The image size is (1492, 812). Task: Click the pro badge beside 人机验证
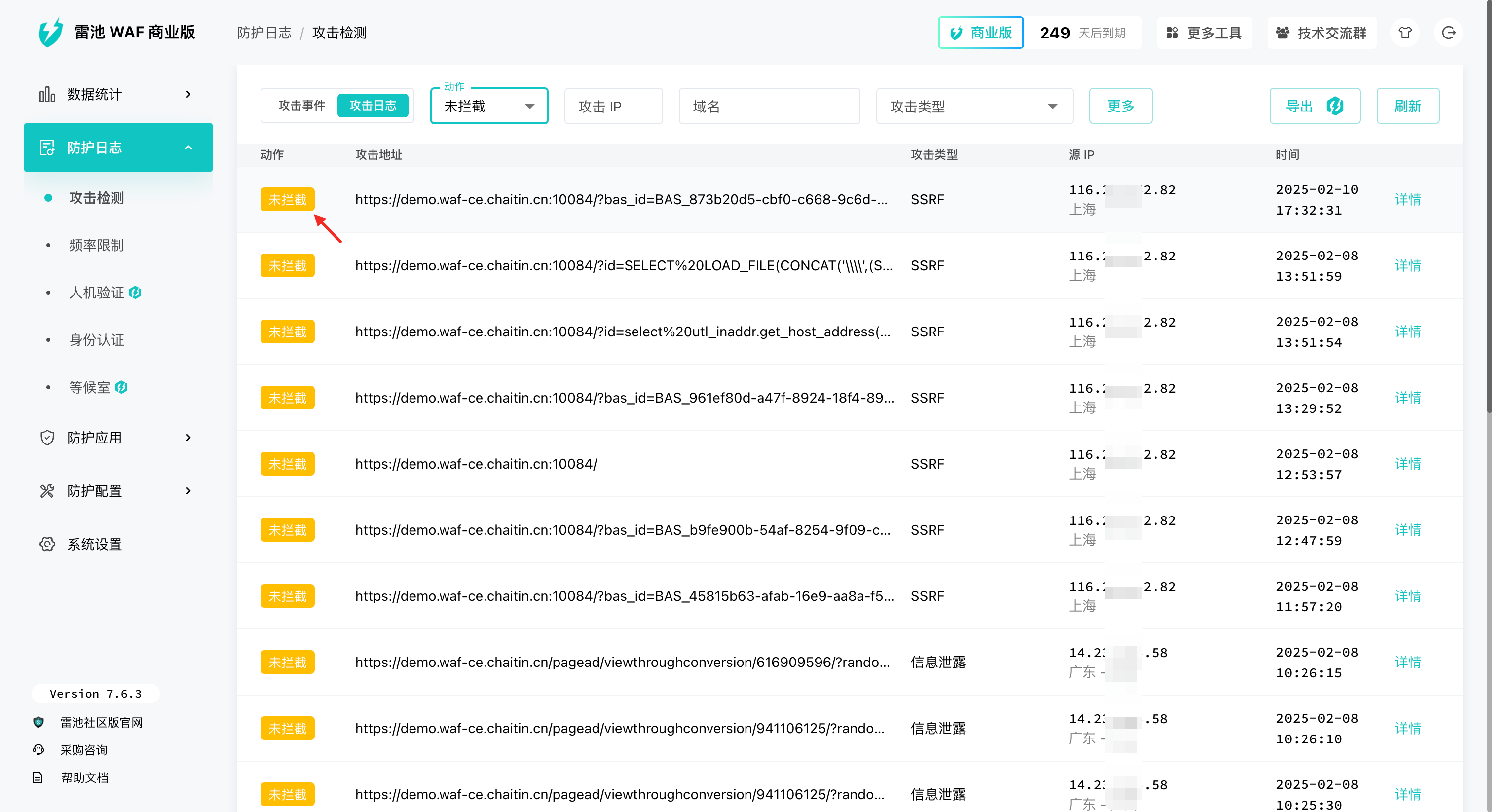[135, 293]
